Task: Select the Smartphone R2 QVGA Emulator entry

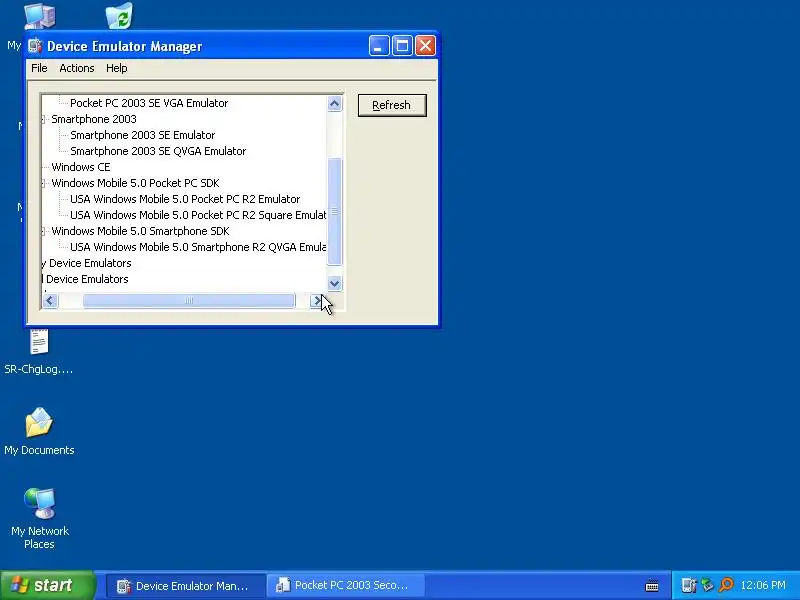Action: 198,247
